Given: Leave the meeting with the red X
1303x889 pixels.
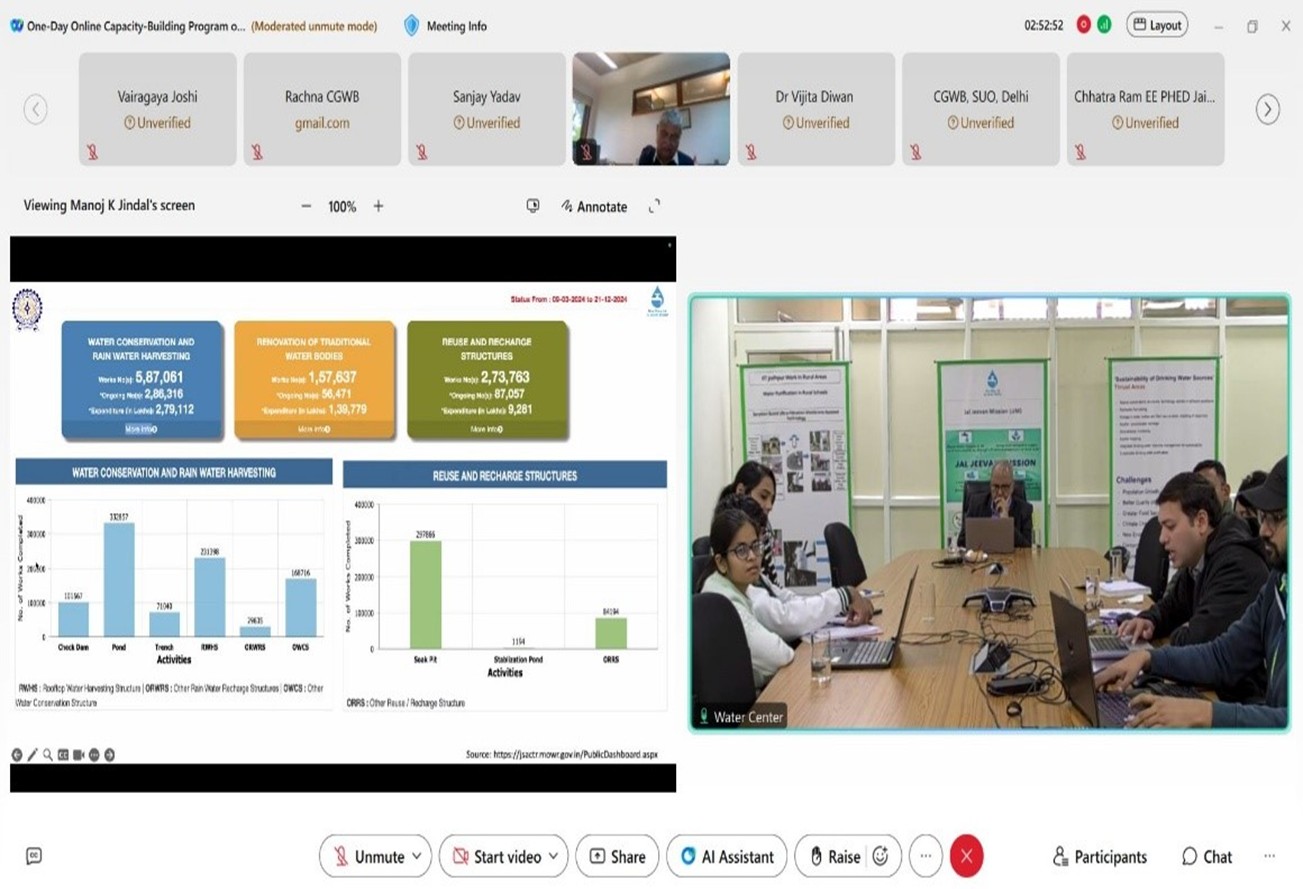Looking at the screenshot, I should coord(966,856).
